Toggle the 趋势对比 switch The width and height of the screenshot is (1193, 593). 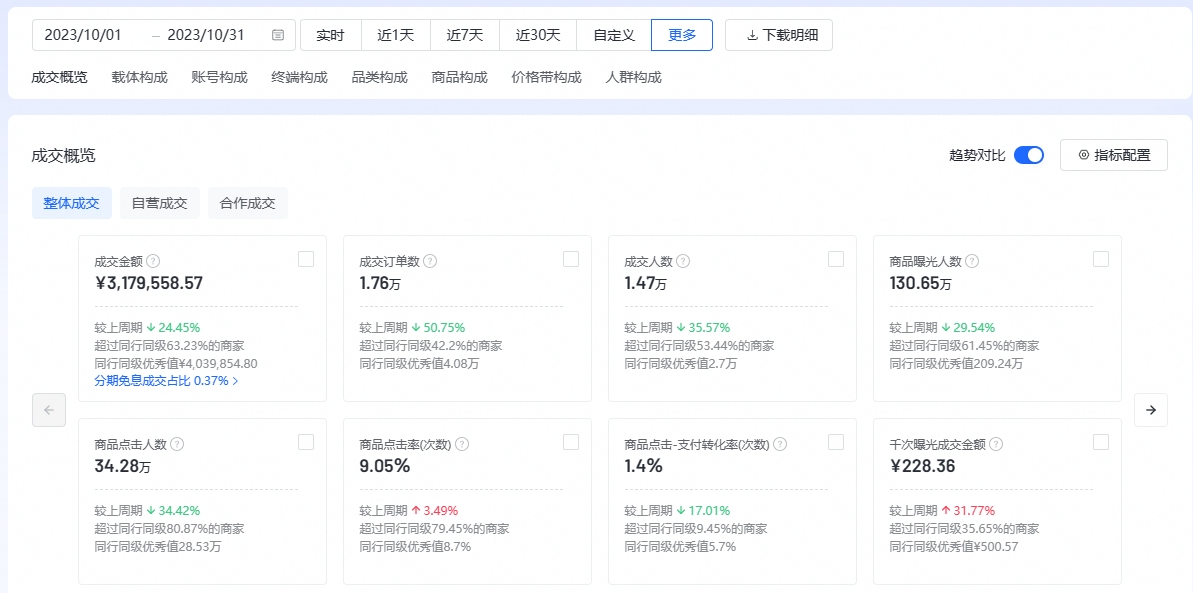(x=1028, y=155)
